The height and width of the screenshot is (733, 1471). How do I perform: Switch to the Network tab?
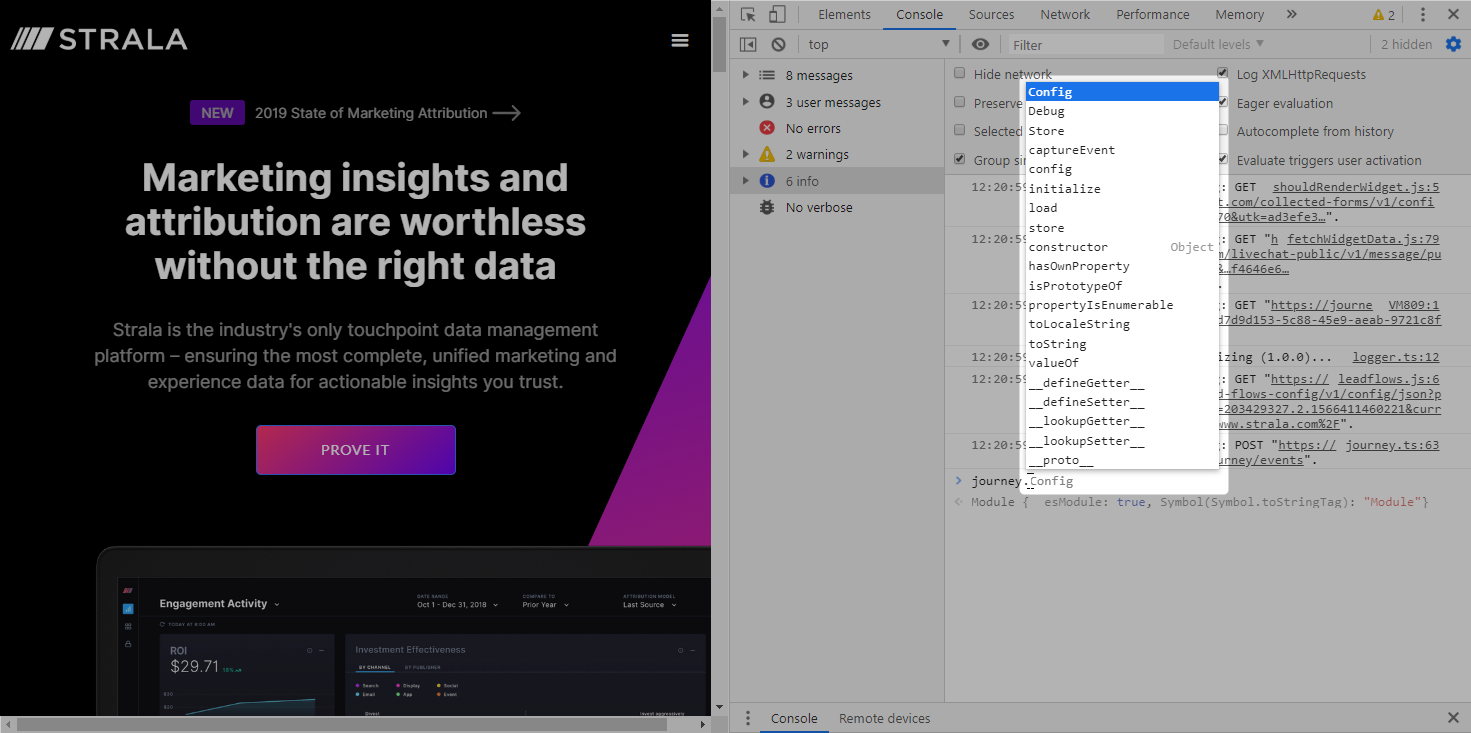(x=1065, y=14)
